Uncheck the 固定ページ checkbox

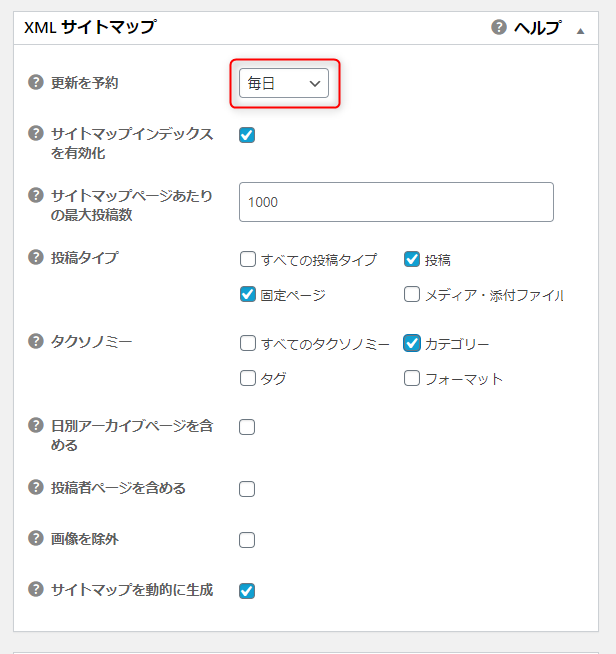tap(248, 294)
